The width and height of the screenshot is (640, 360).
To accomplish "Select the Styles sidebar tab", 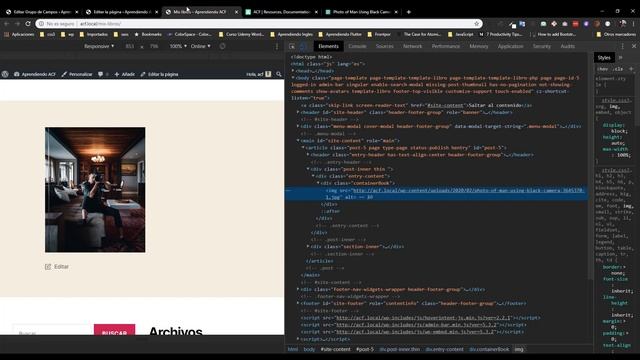I will tap(604, 58).
